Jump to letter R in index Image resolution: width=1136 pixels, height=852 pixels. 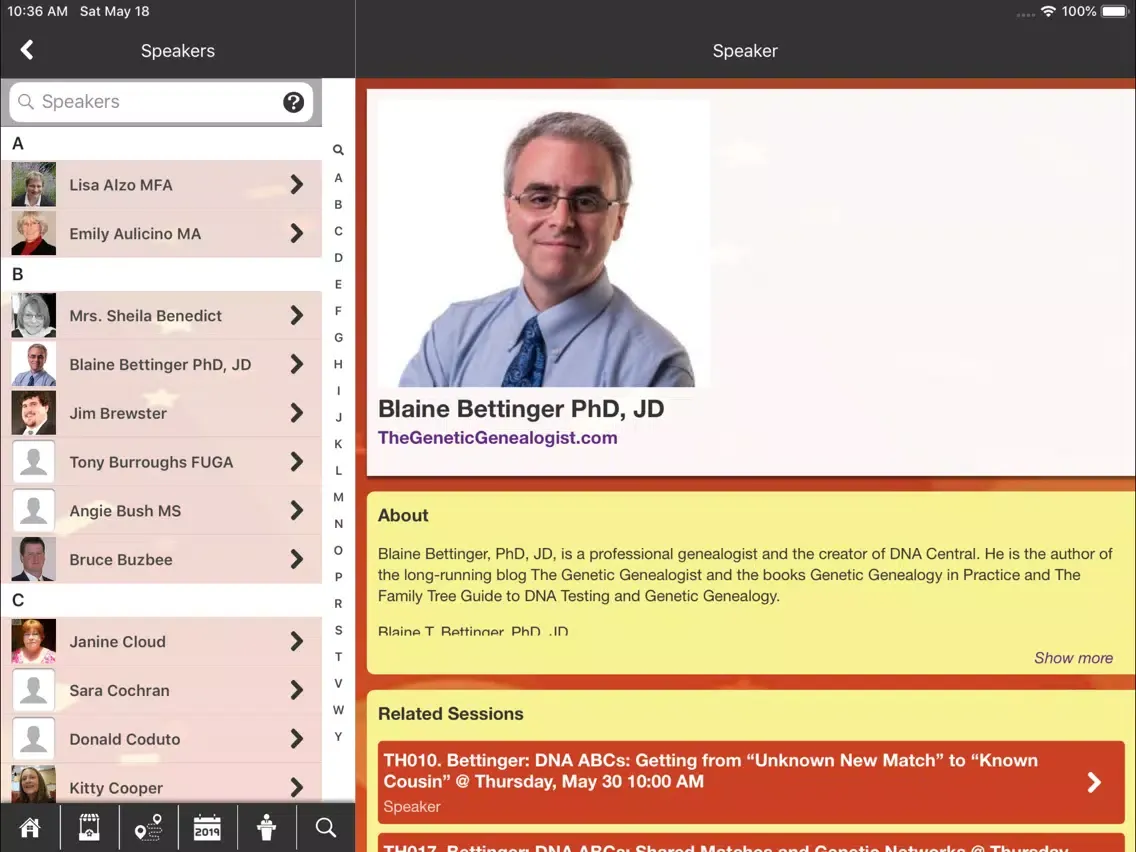click(338, 604)
